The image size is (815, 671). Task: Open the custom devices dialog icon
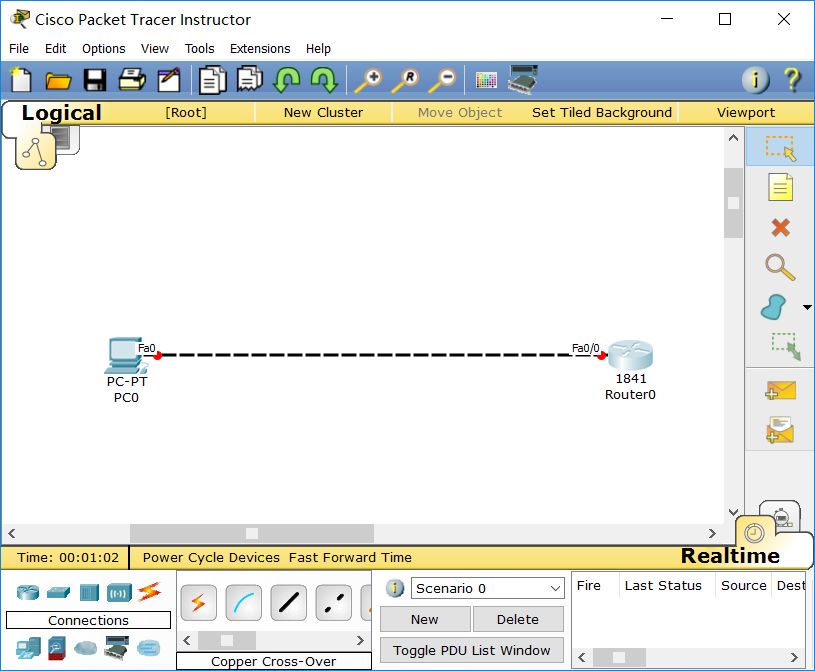point(523,80)
